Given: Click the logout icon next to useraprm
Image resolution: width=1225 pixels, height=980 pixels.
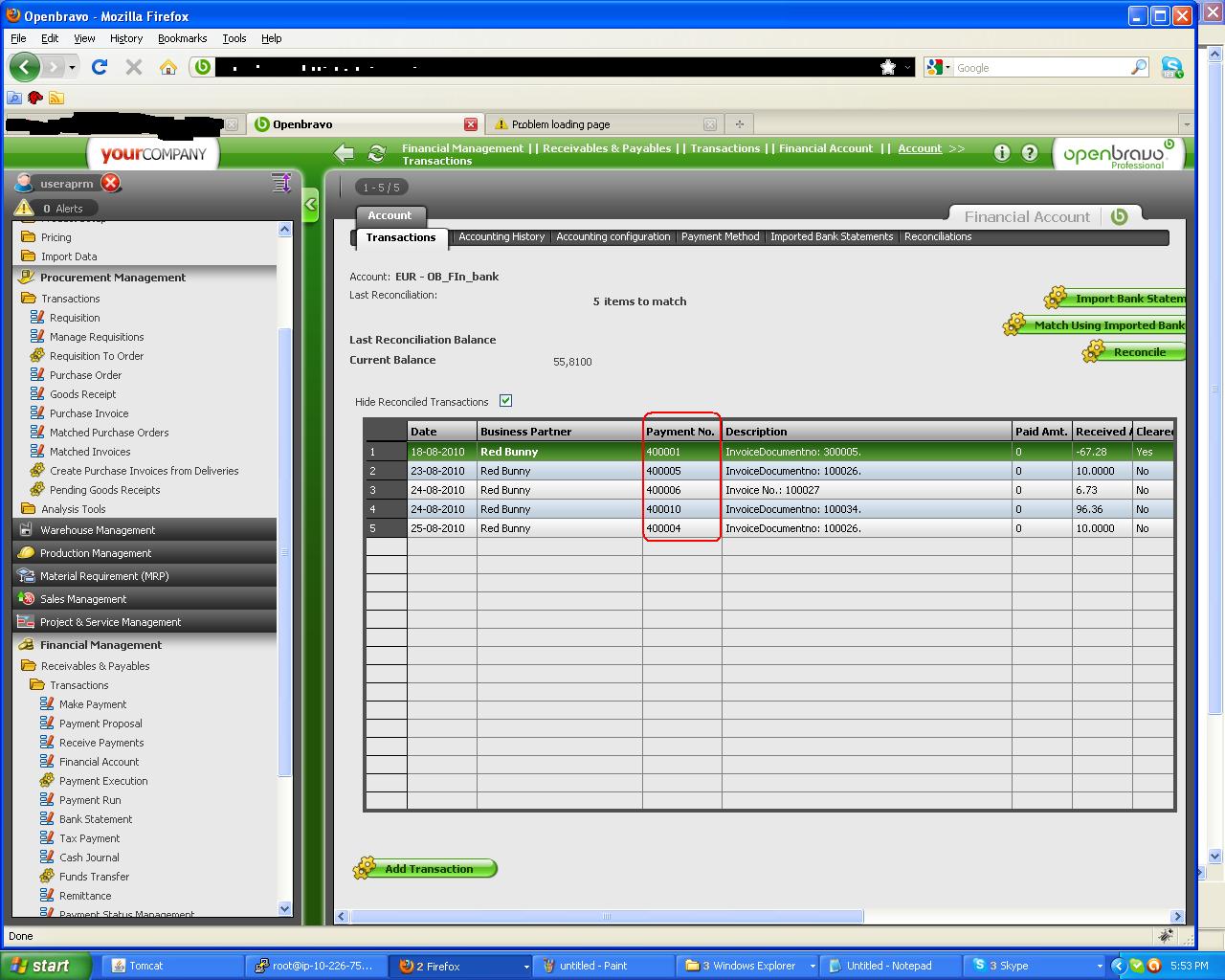Looking at the screenshot, I should coord(111,184).
